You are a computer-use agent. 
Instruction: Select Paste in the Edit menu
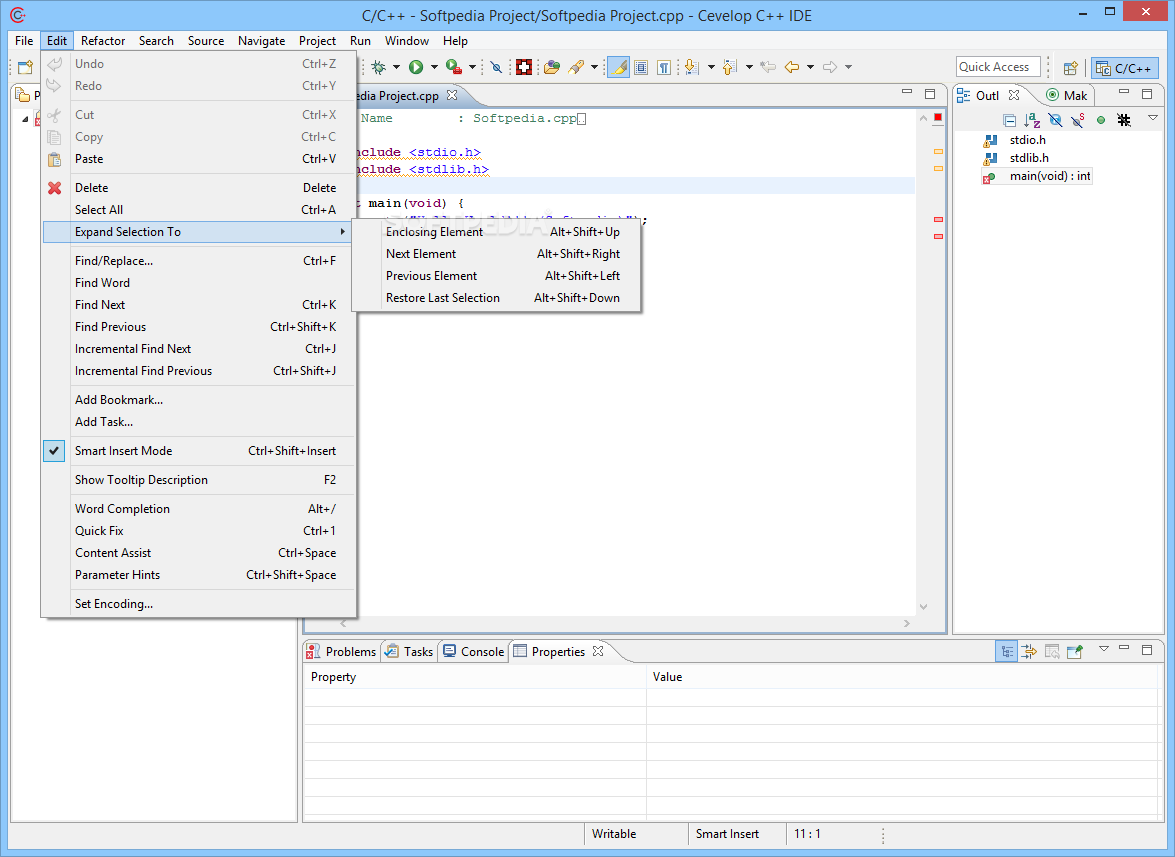click(x=199, y=159)
